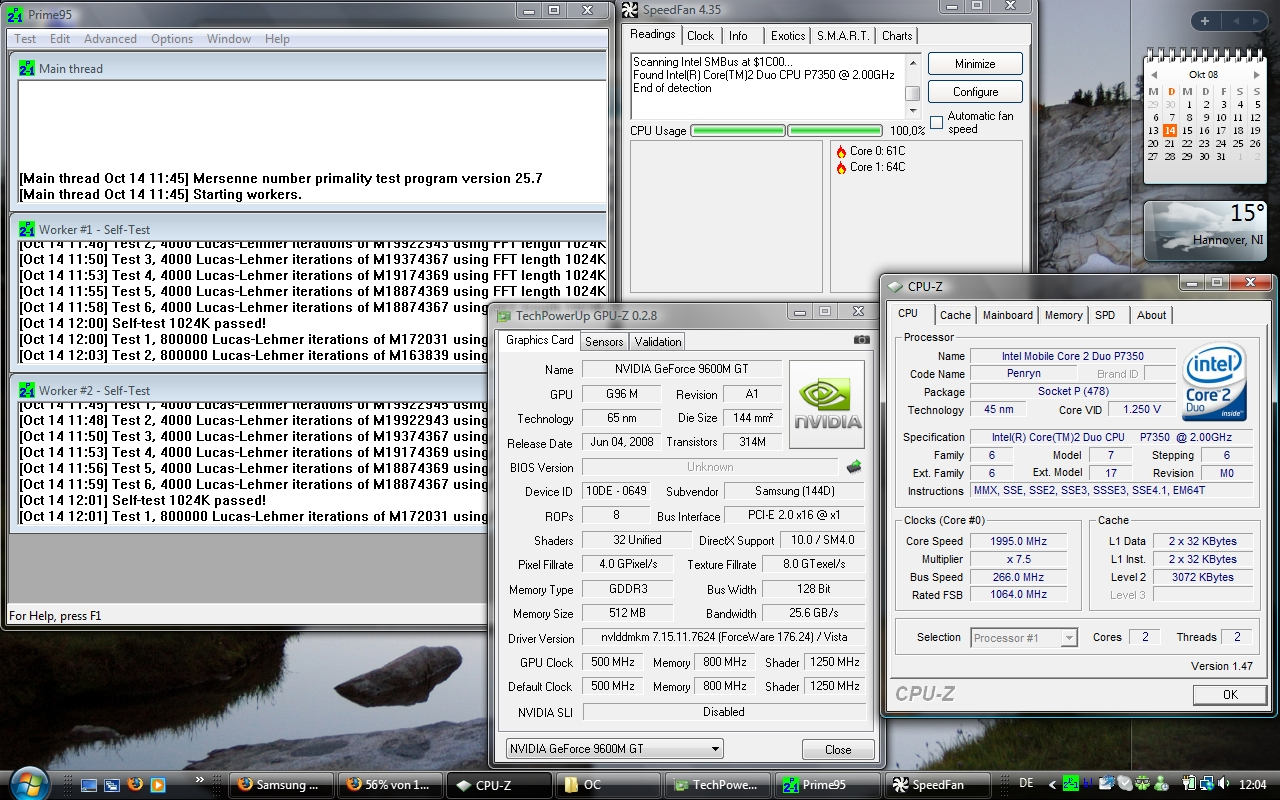Open the Prime95 Help menu
The width and height of the screenshot is (1280, 800).
coord(277,39)
